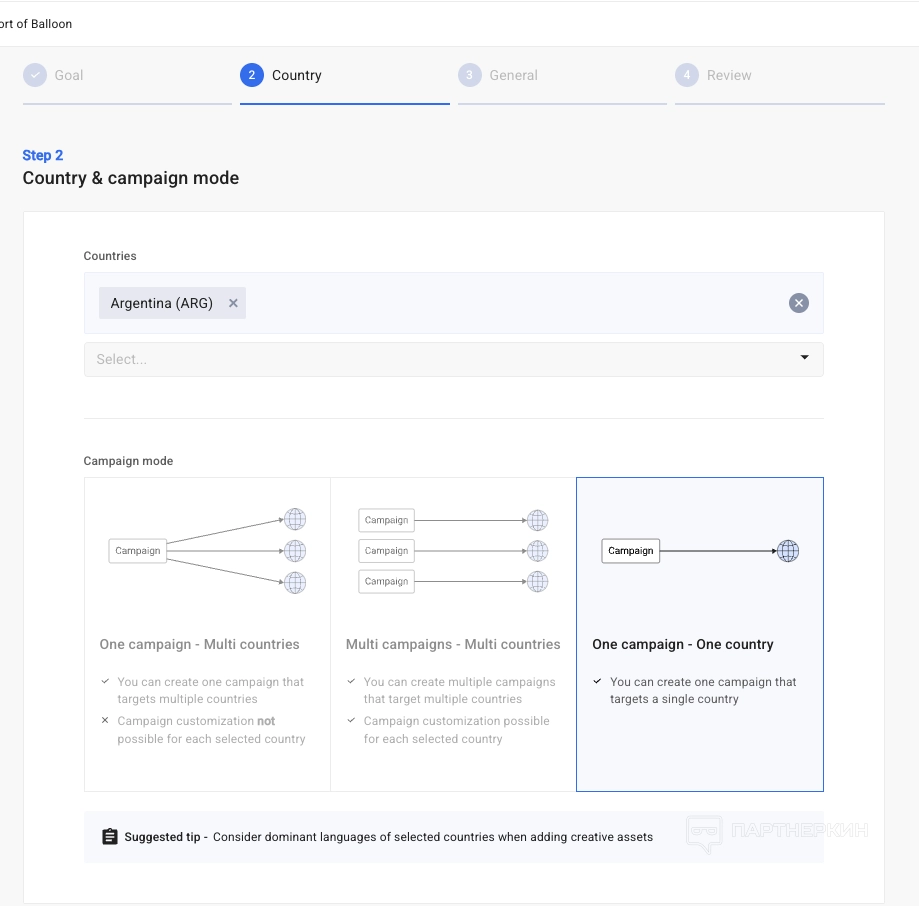Remove the Argentina (ARG) country tag
Image resolution: width=919 pixels, height=906 pixels.
click(x=233, y=303)
